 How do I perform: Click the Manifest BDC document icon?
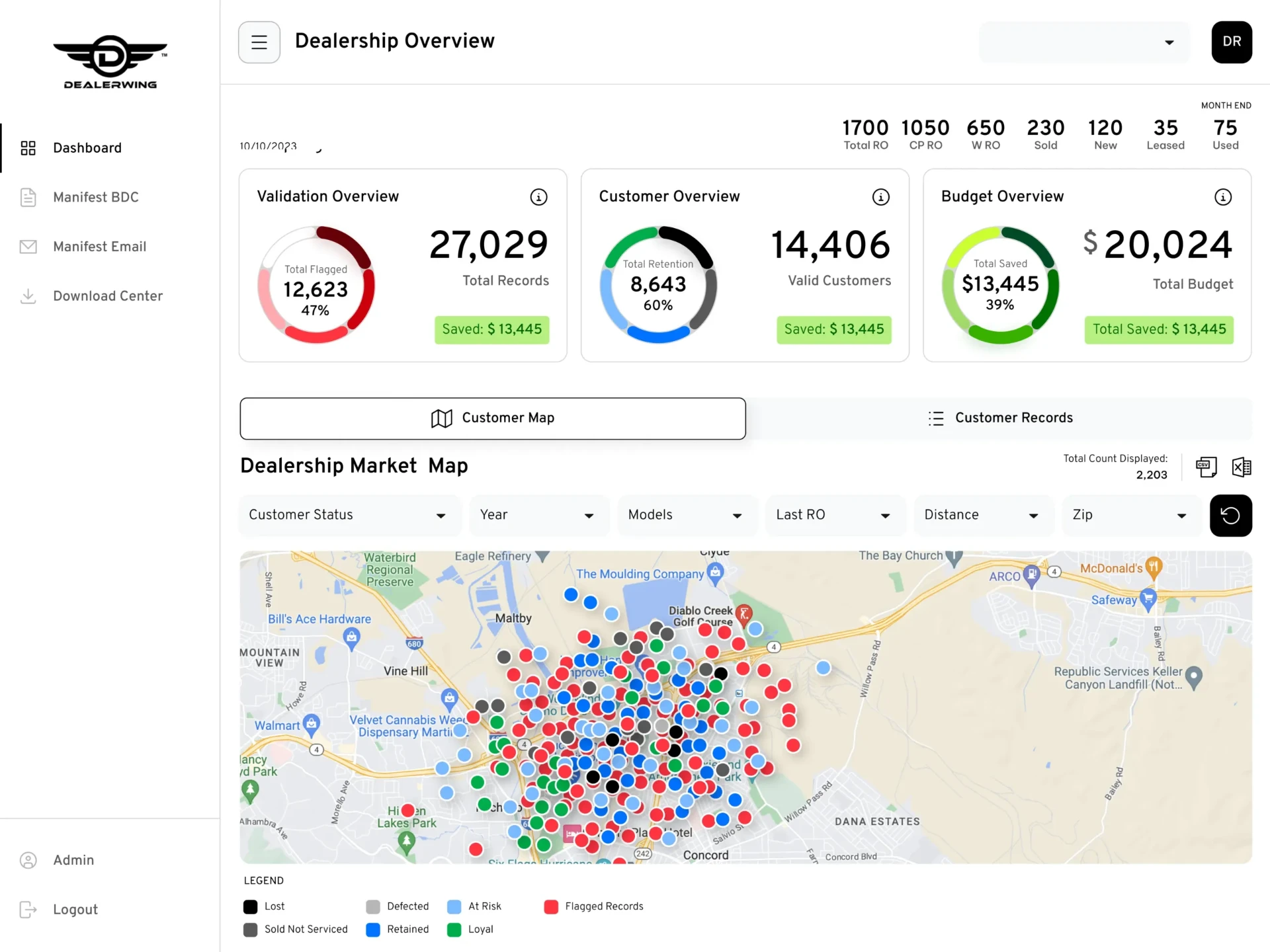[28, 197]
